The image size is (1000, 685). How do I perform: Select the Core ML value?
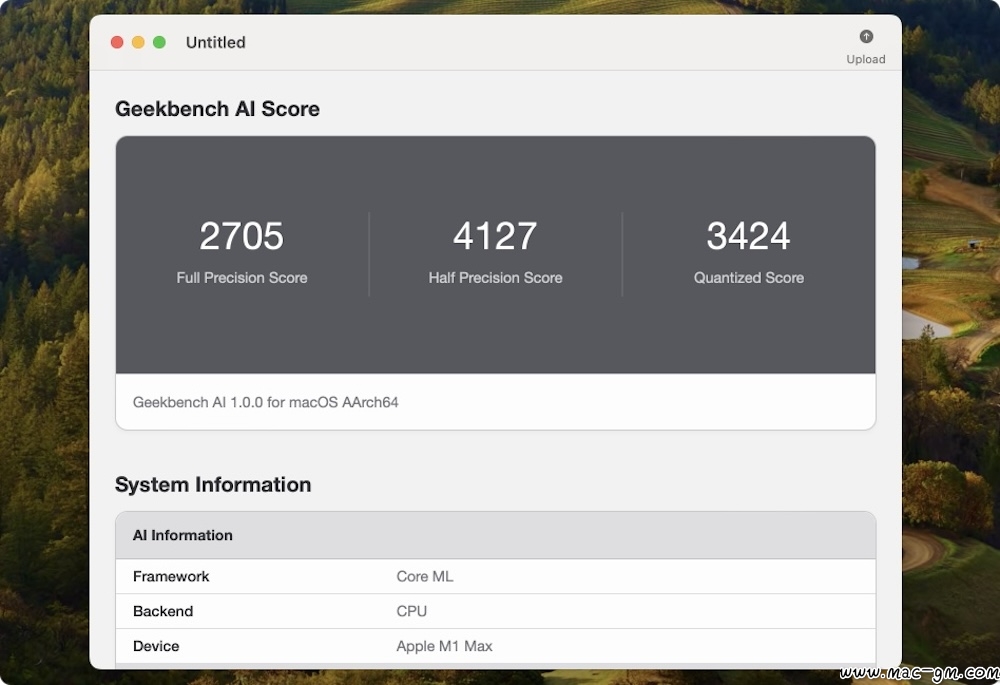425,577
